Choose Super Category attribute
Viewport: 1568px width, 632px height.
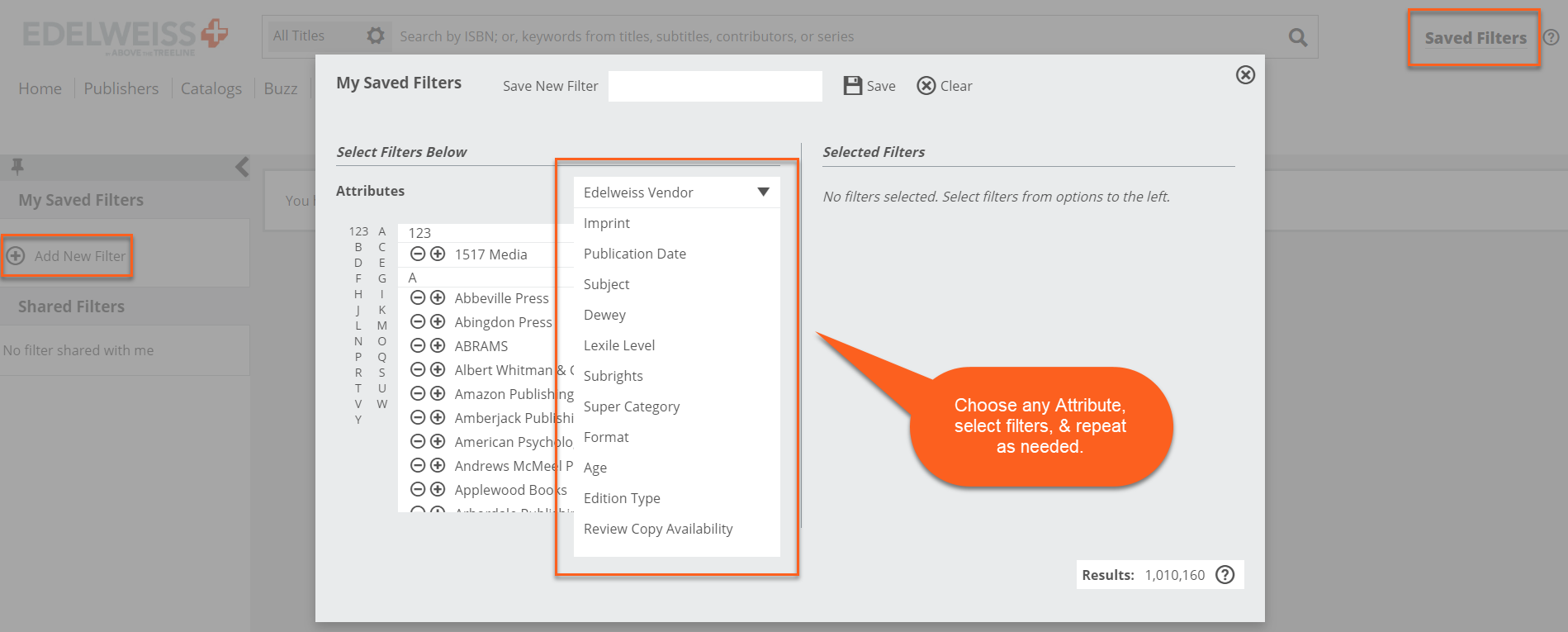pos(632,406)
